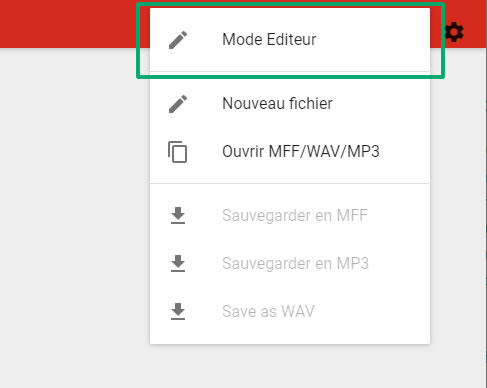This screenshot has width=487, height=388.
Task: Click blank space right of Mode Editeur text
Action: [372, 40]
